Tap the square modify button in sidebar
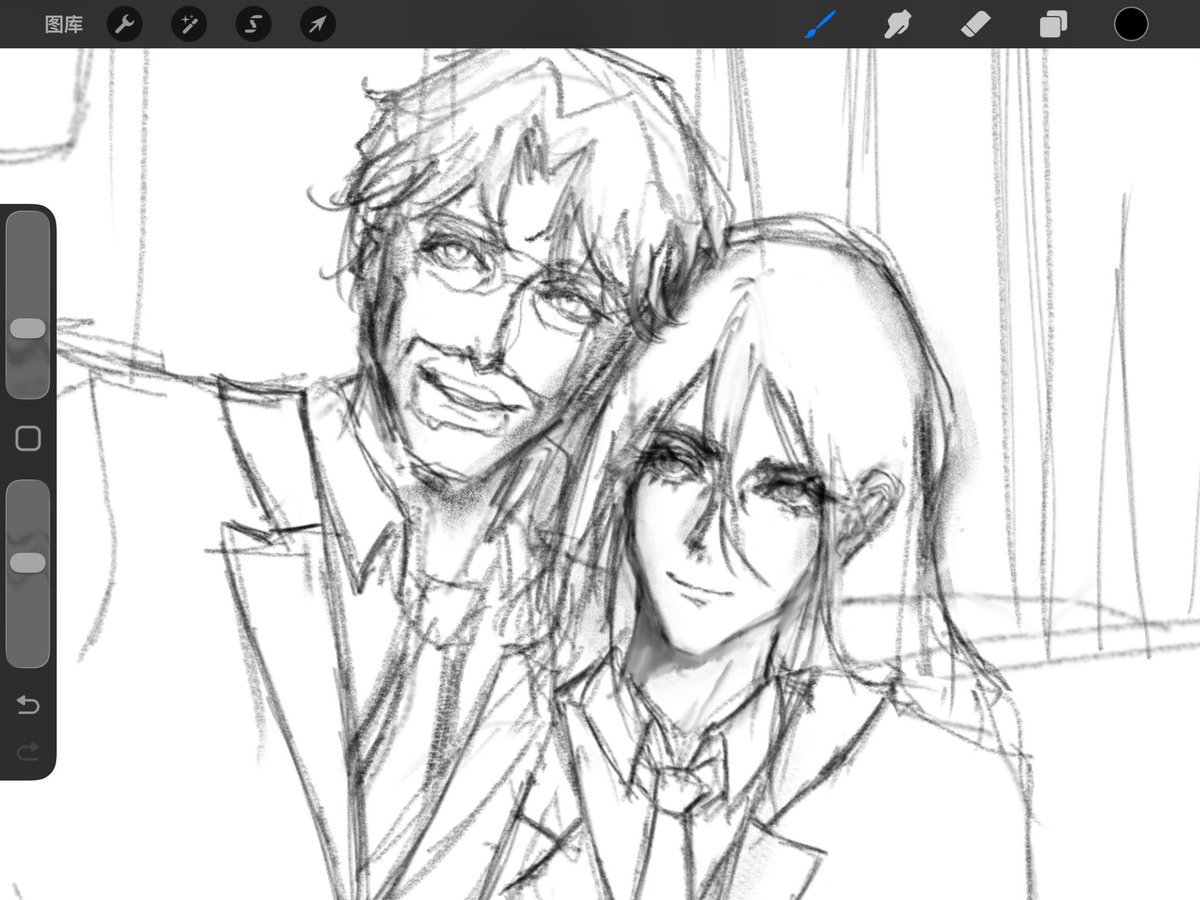1200x900 pixels. coord(28,438)
